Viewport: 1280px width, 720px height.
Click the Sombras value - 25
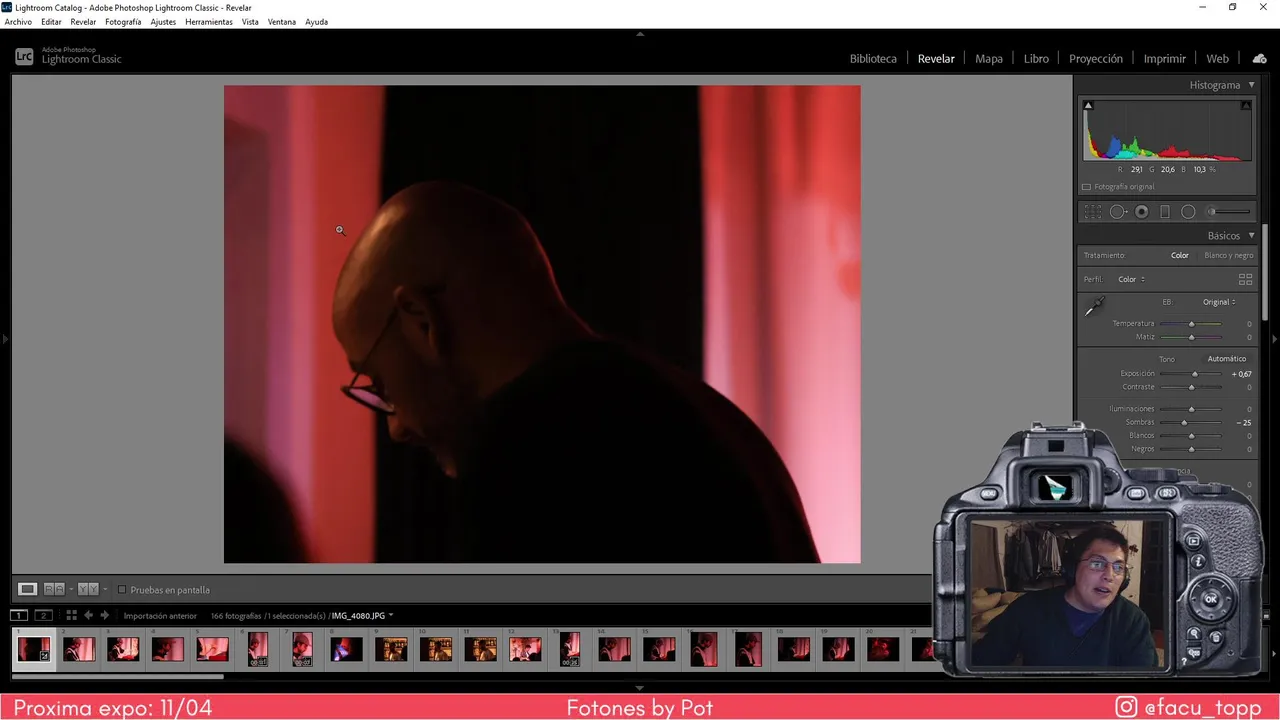click(x=1243, y=422)
